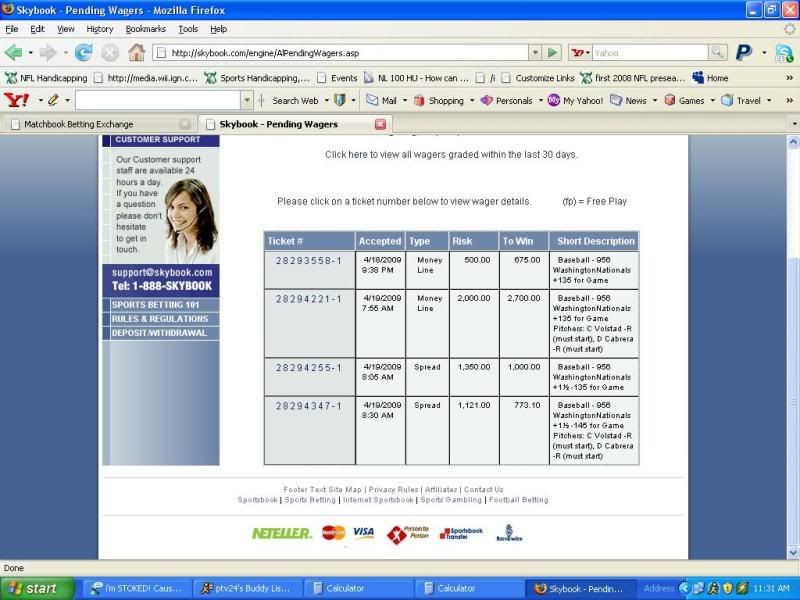The width and height of the screenshot is (800, 600).
Task: Open the Tools menu
Action: [x=188, y=29]
